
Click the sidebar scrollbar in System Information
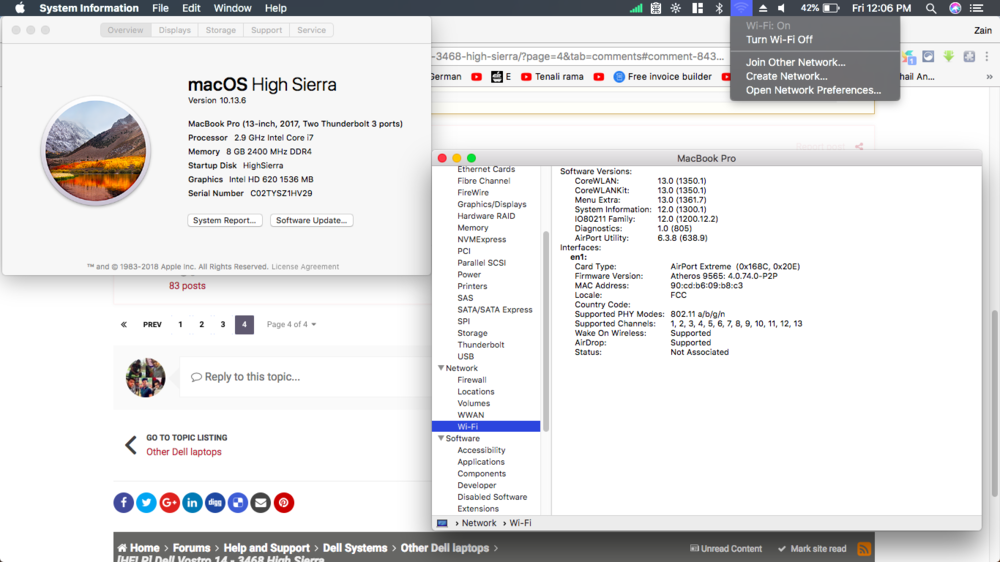tap(546, 330)
